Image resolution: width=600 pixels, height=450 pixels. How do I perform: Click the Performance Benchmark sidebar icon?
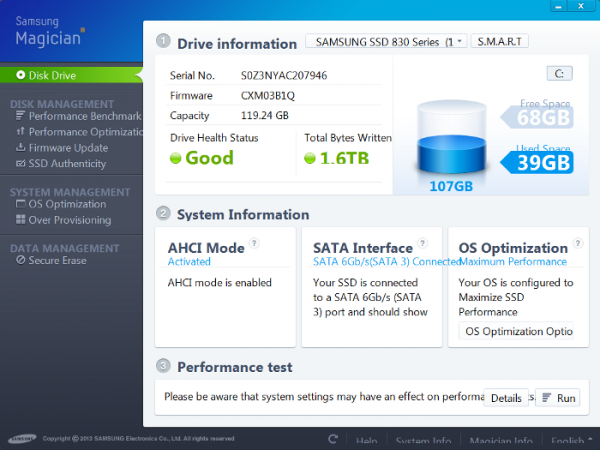coord(20,116)
